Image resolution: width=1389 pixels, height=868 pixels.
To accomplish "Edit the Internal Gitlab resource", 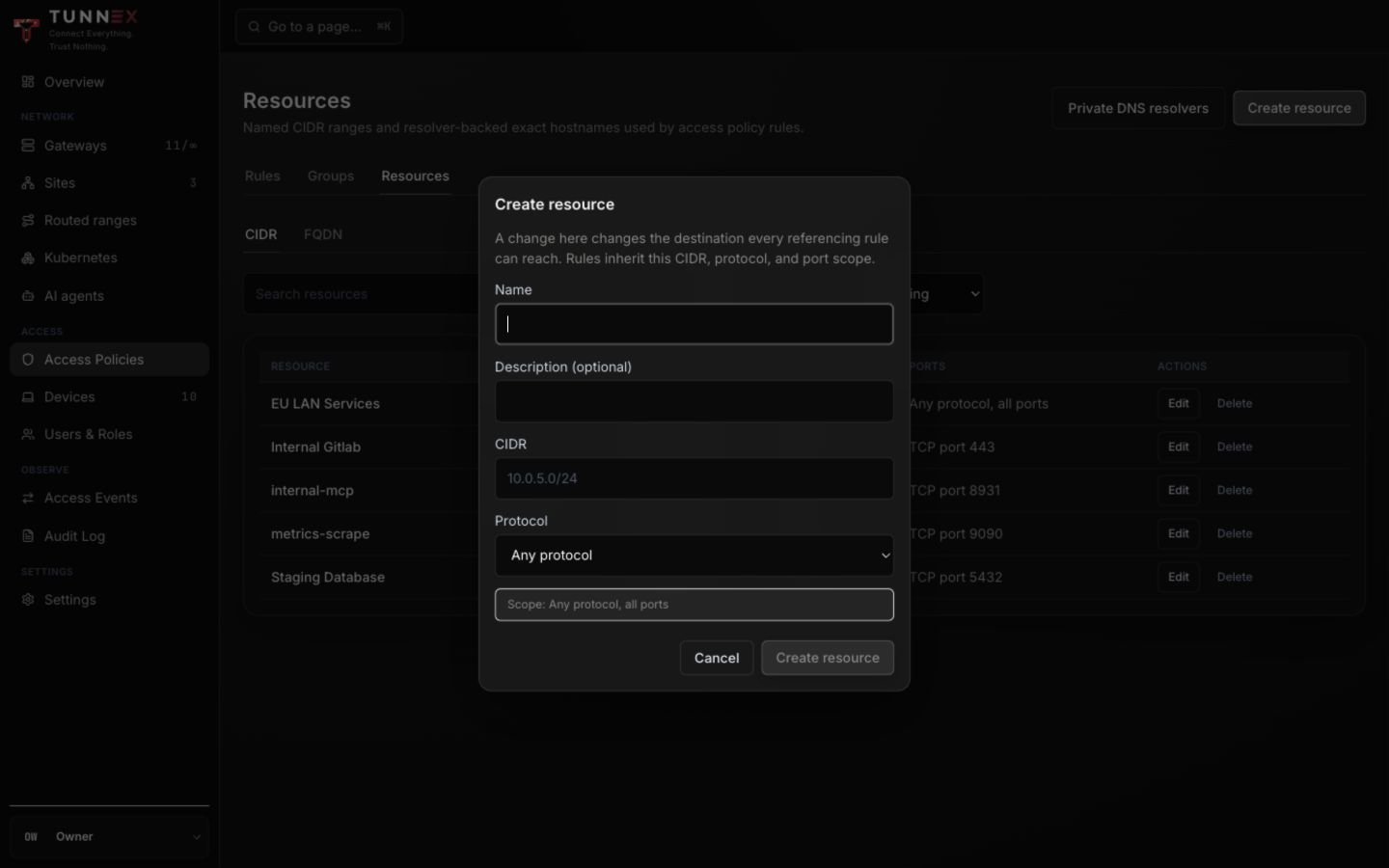I will pyautogui.click(x=1179, y=448).
